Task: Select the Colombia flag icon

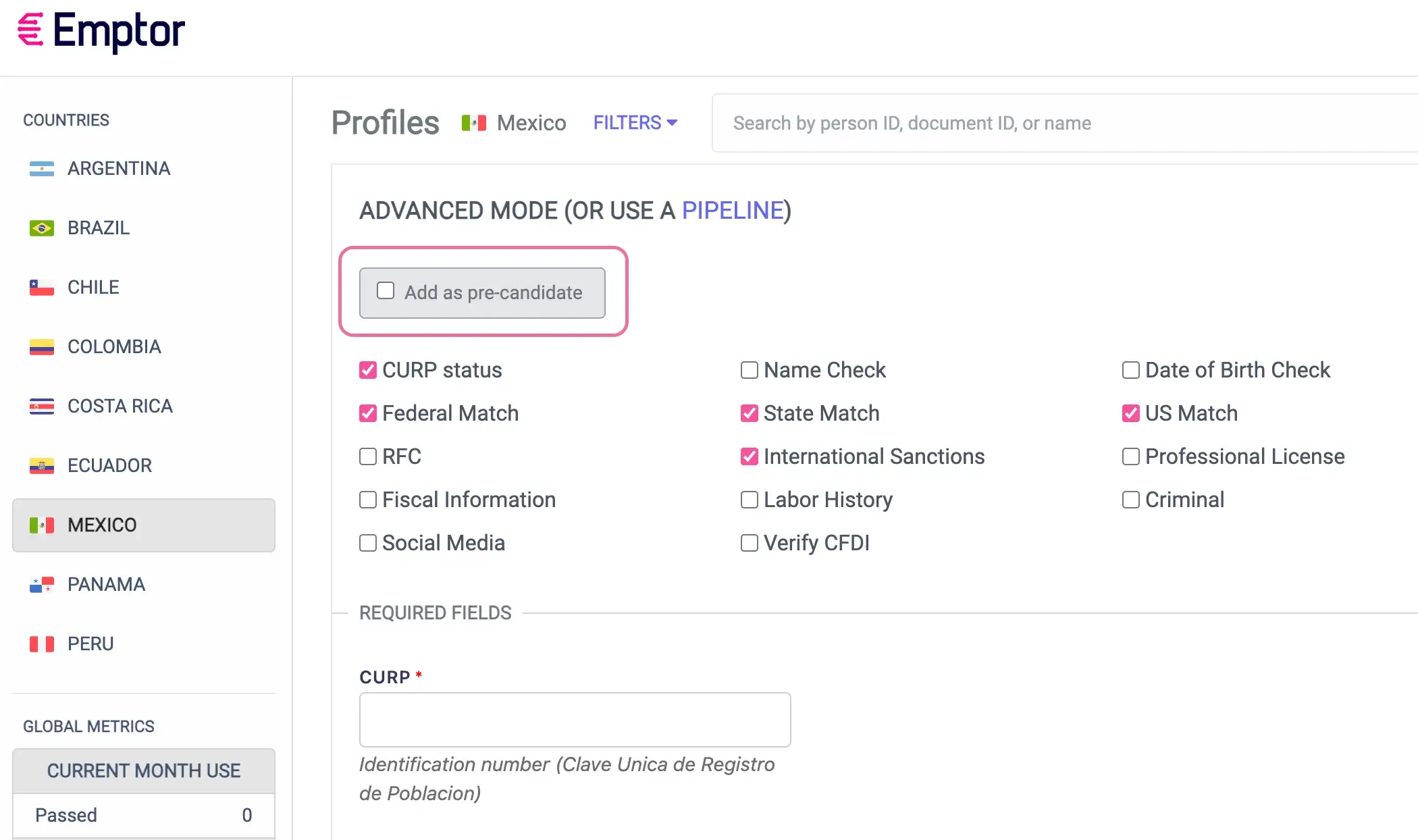Action: (42, 346)
